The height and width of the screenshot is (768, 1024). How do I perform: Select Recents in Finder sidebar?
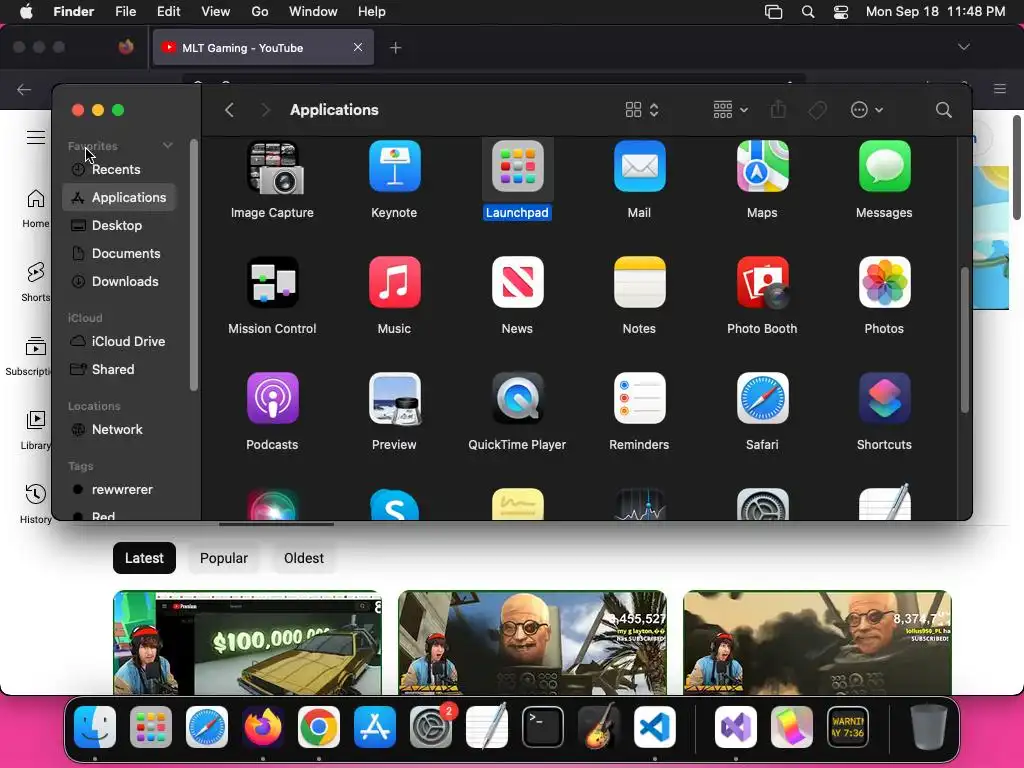[119, 169]
